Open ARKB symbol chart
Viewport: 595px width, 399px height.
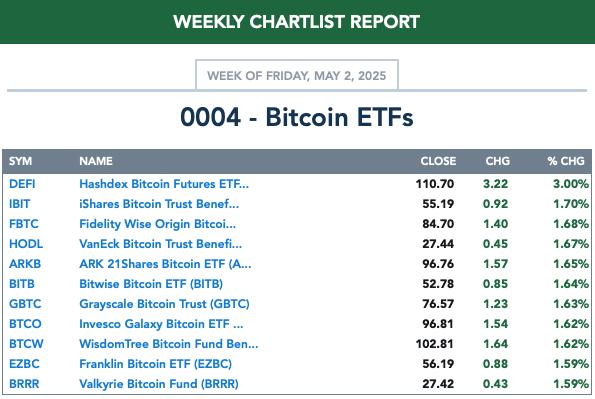click(x=25, y=264)
